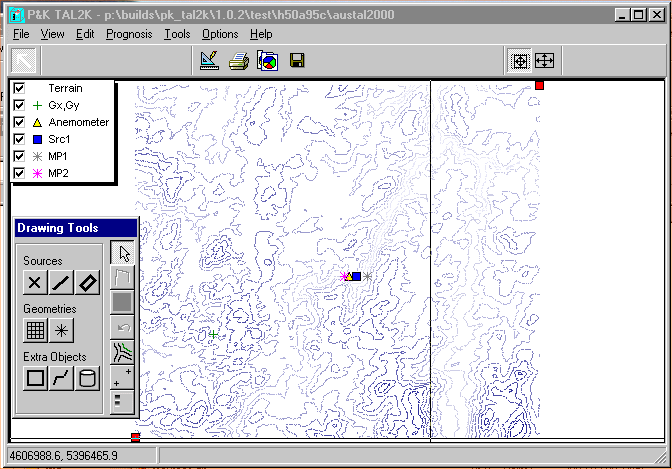Image resolution: width=672 pixels, height=469 pixels.
Task: Select the grid geometry tool
Action: [35, 330]
